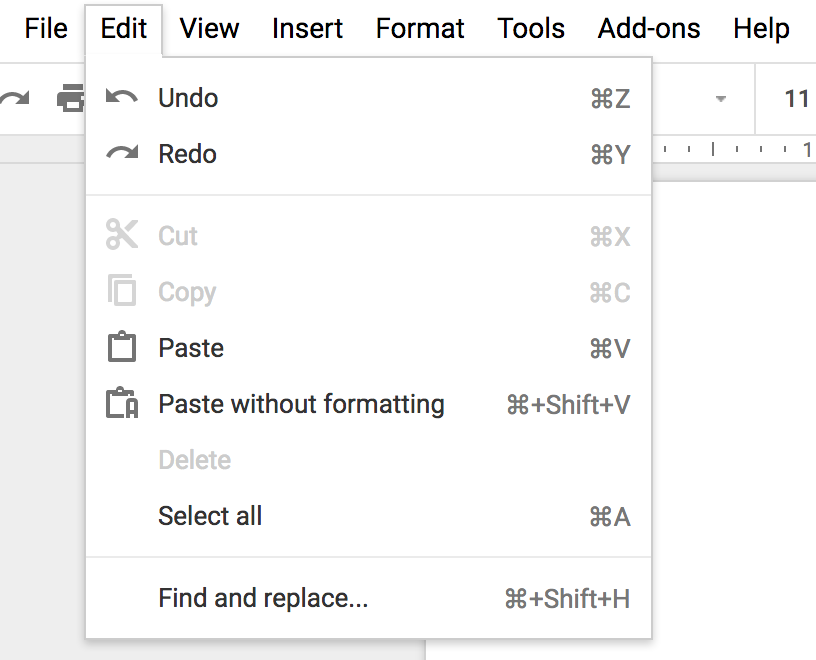
Task: Open the Tools menu
Action: click(x=531, y=29)
